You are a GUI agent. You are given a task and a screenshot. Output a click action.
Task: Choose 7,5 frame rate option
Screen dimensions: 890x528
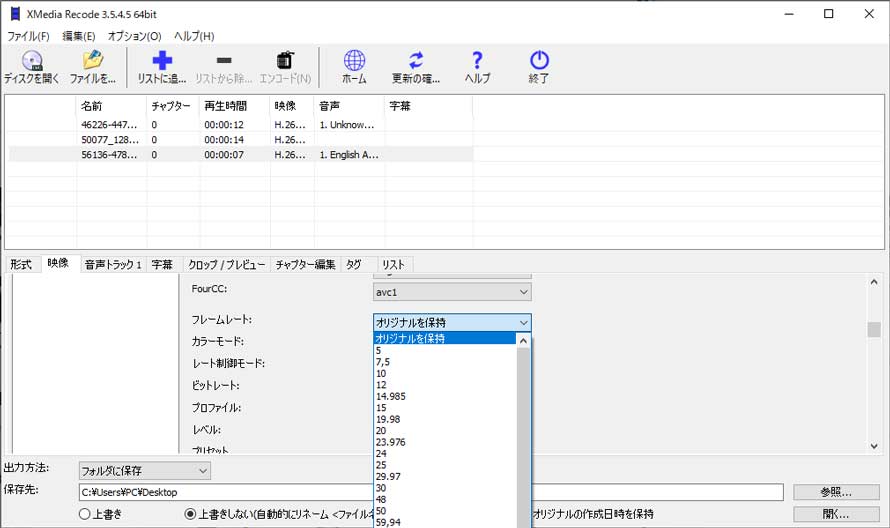pos(445,362)
